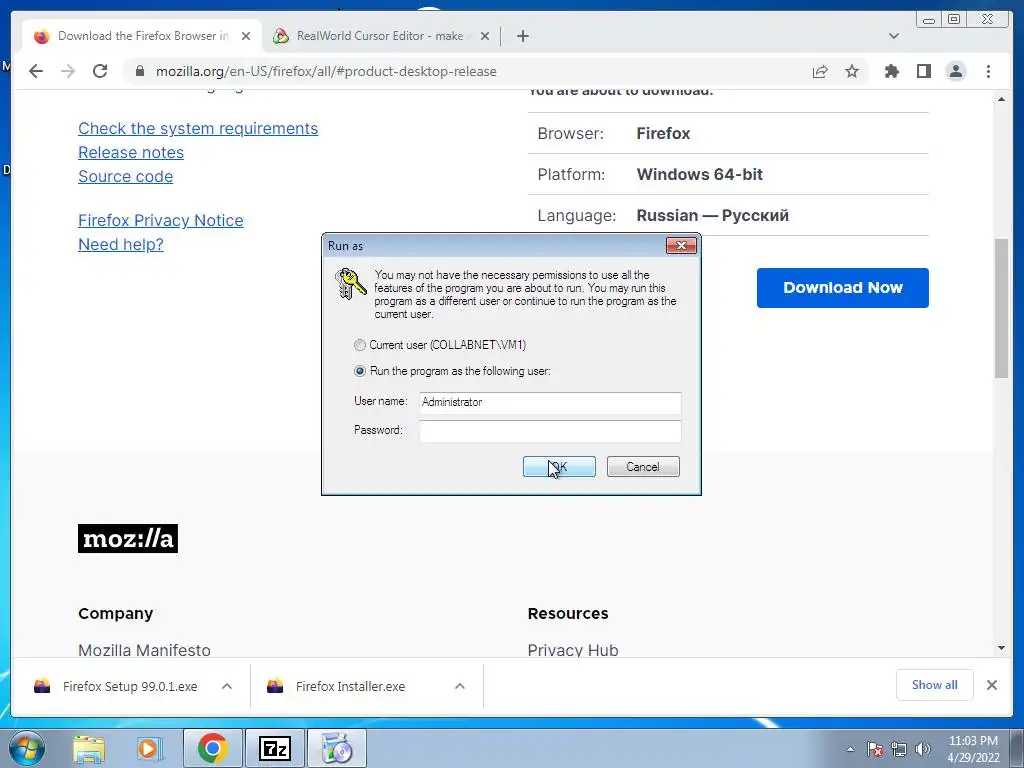Click the scrollbar down arrow
Image resolution: width=1024 pixels, height=768 pixels.
coord(1001,648)
